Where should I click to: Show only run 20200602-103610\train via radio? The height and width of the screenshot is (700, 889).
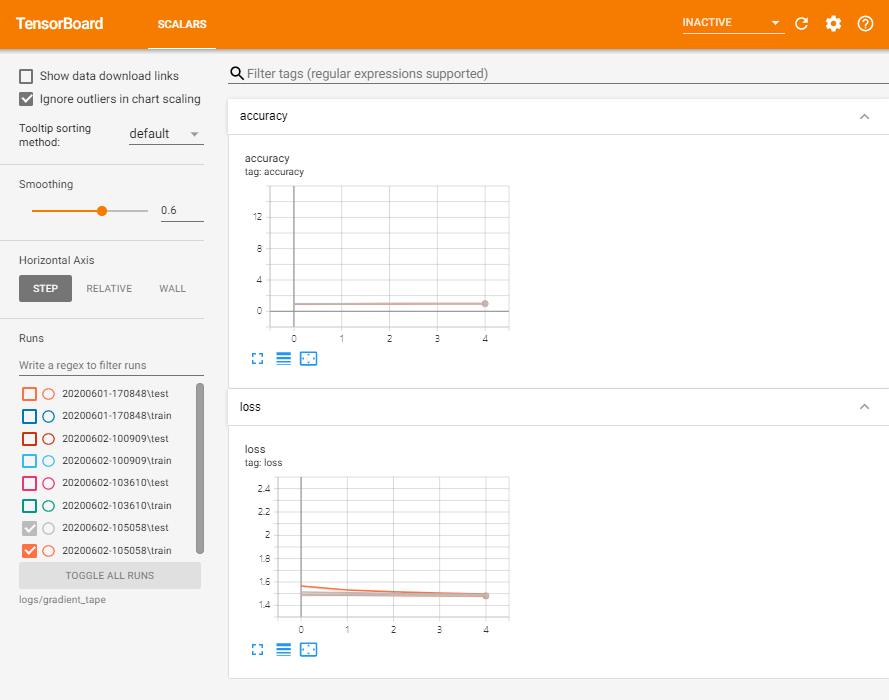(49, 506)
